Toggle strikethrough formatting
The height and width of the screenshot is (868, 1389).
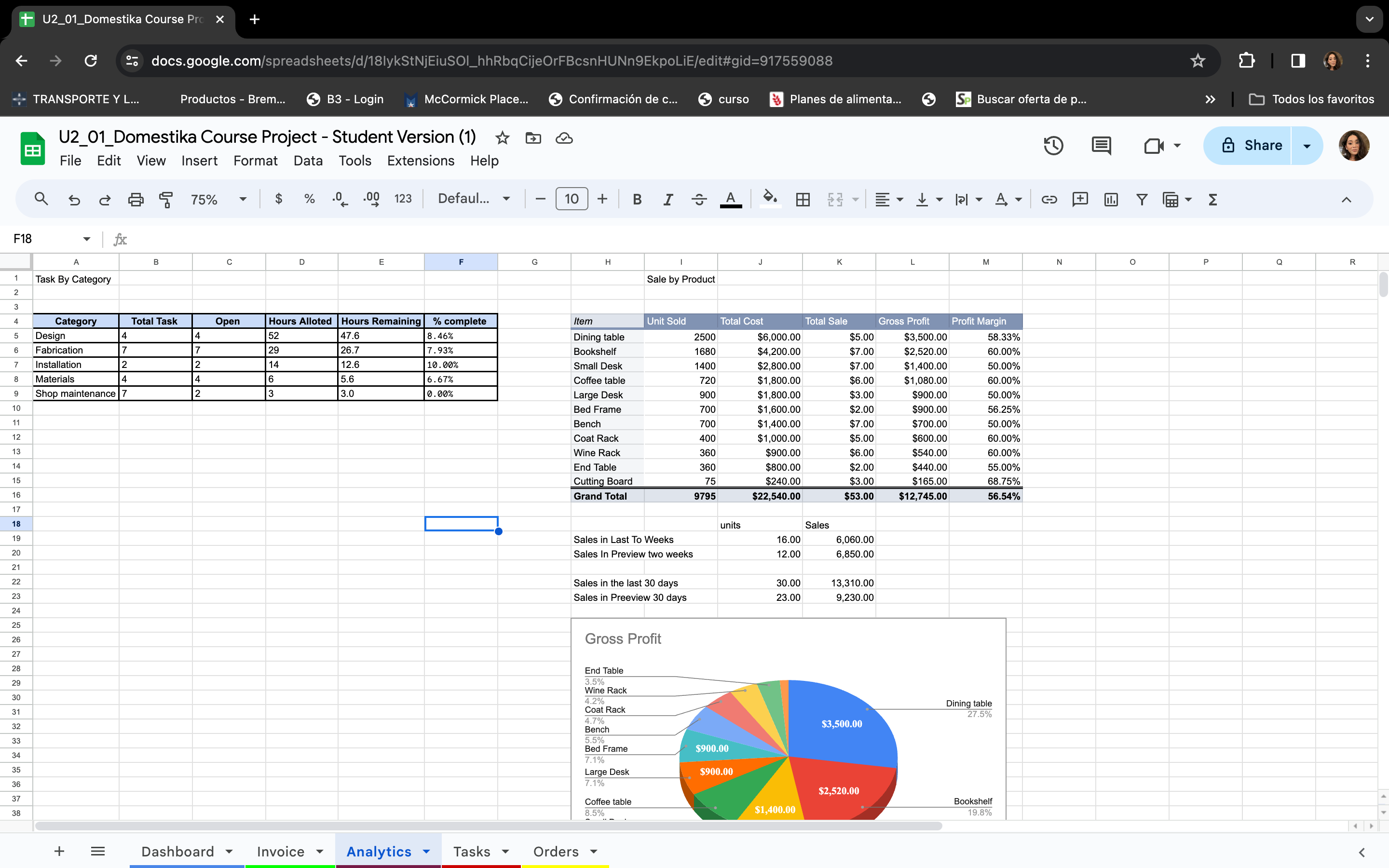pyautogui.click(x=699, y=199)
